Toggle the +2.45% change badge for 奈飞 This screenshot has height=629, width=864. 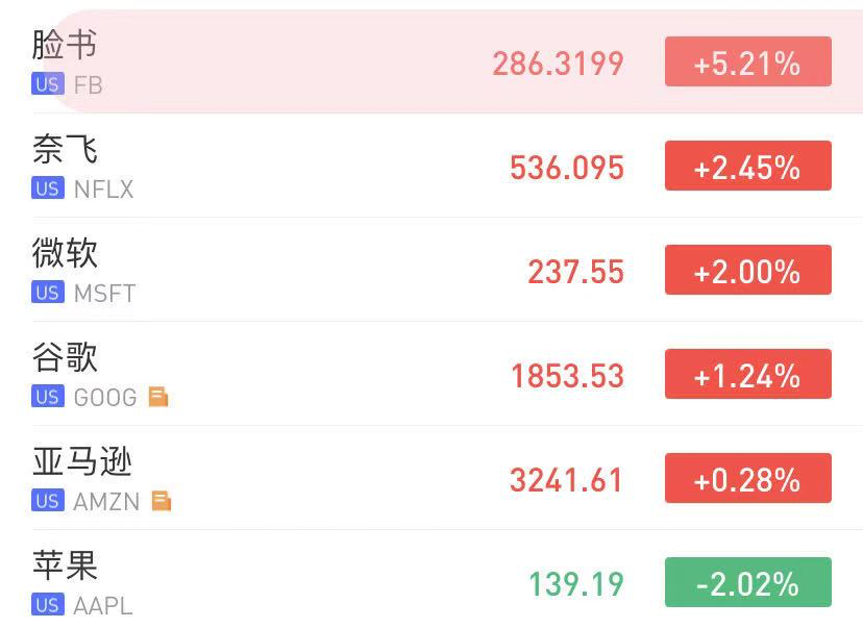click(747, 166)
